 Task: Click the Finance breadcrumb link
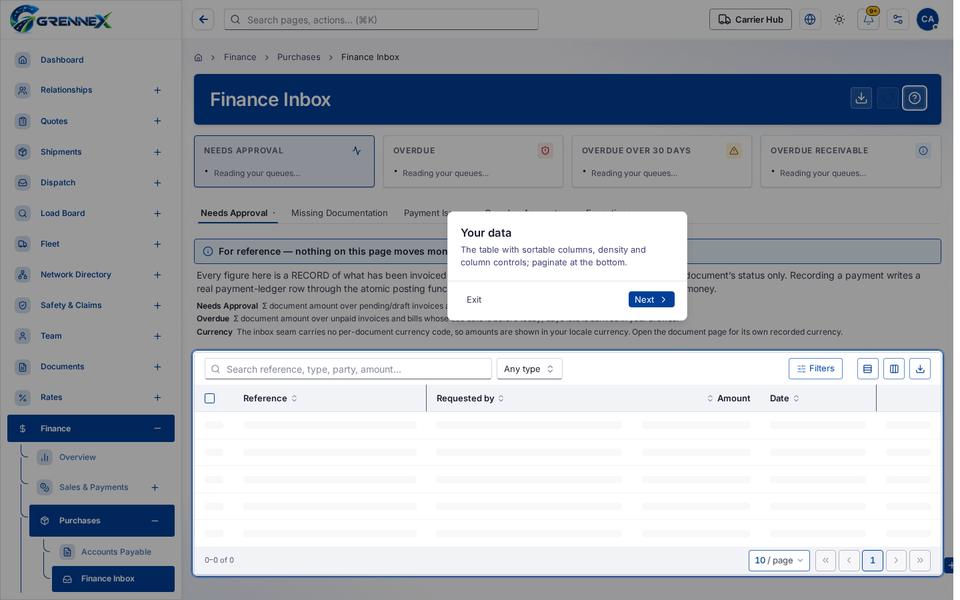(x=240, y=57)
